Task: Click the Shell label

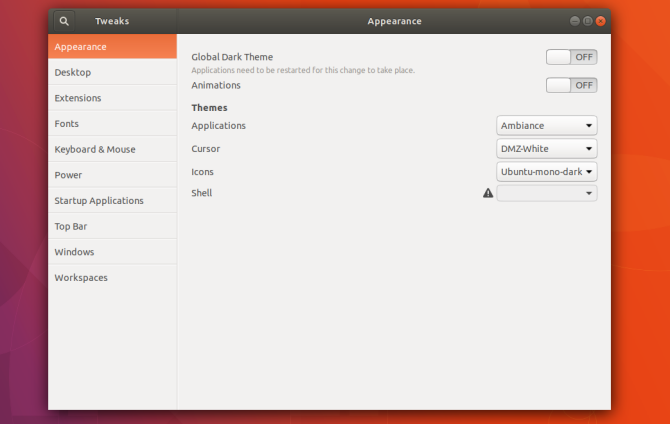Action: pyautogui.click(x=202, y=193)
